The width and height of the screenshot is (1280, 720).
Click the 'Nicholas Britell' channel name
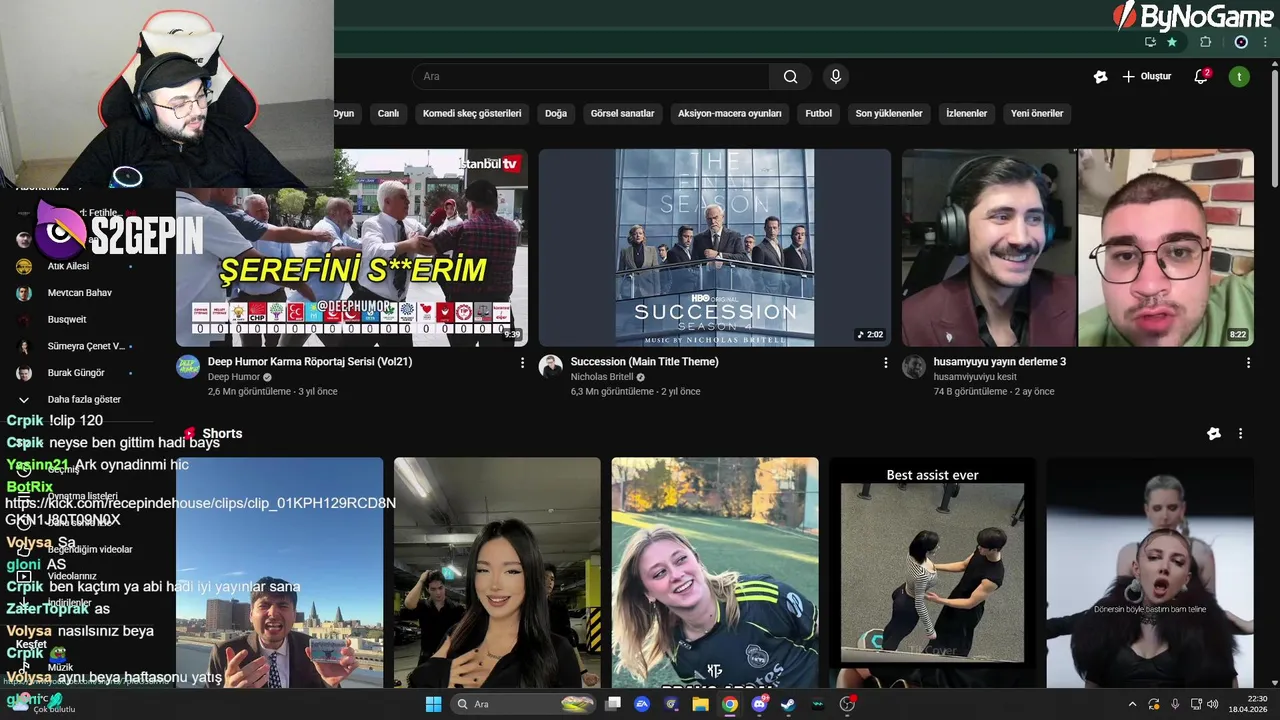602,377
